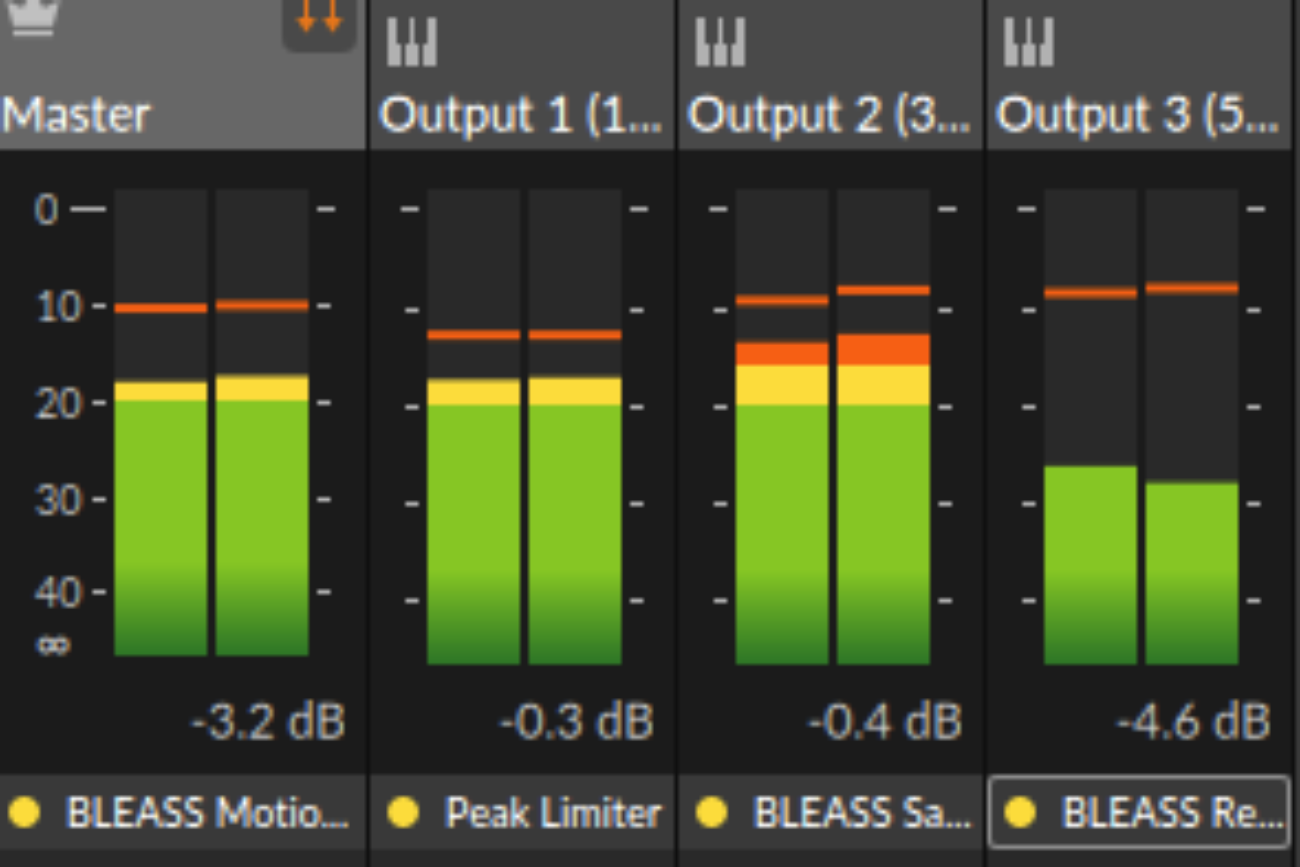Click the -3.2 dB Master volume value
1300x867 pixels.
267,722
